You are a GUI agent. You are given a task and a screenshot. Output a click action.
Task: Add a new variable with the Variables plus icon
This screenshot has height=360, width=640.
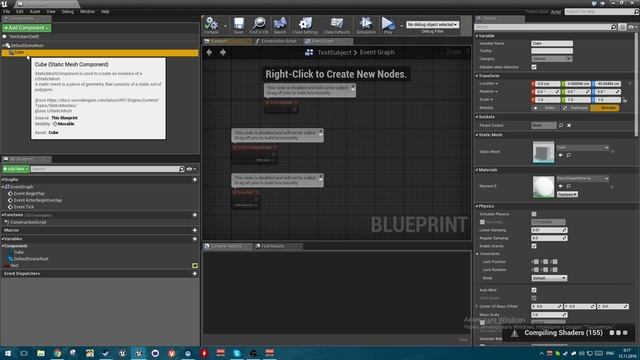tap(195, 239)
